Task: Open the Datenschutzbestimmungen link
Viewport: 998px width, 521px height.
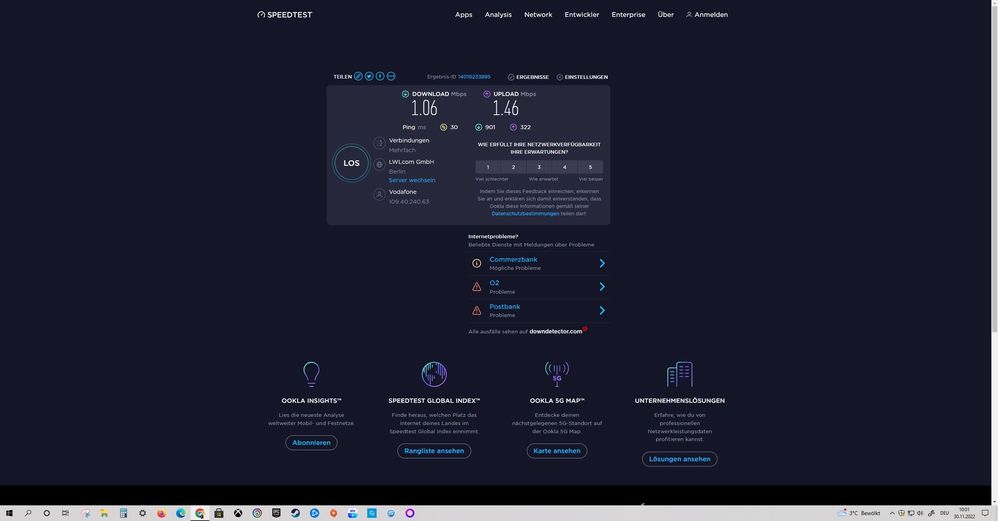Action: click(x=525, y=214)
